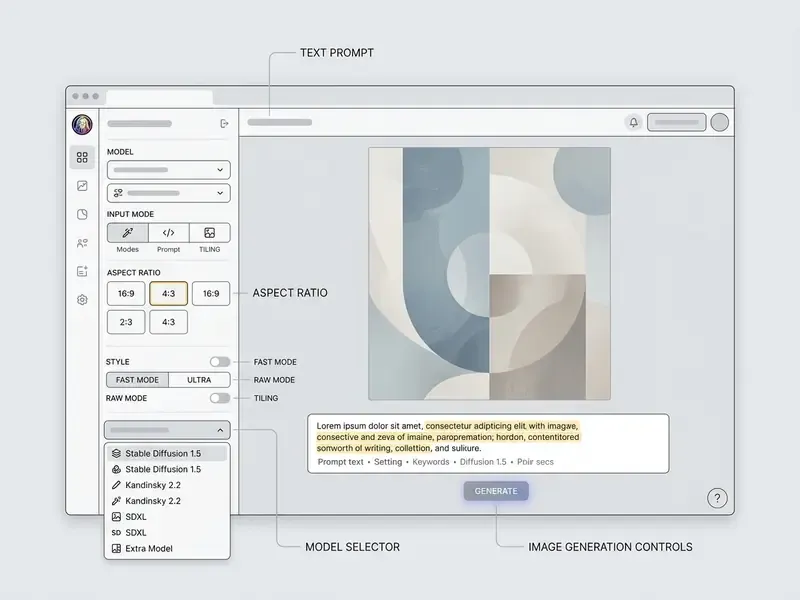Click the pencil icon beside first Kandinsky 2.2
Viewport: 800px width, 600px height.
(x=116, y=485)
